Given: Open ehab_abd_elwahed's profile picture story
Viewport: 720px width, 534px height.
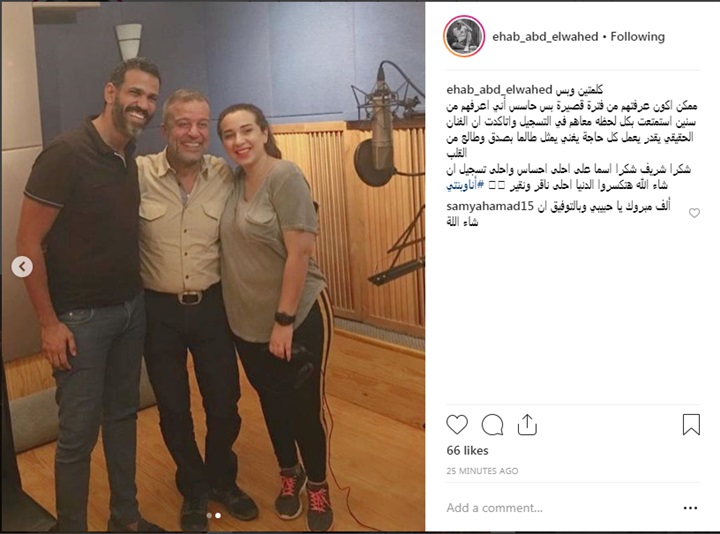Looking at the screenshot, I should coord(464,36).
